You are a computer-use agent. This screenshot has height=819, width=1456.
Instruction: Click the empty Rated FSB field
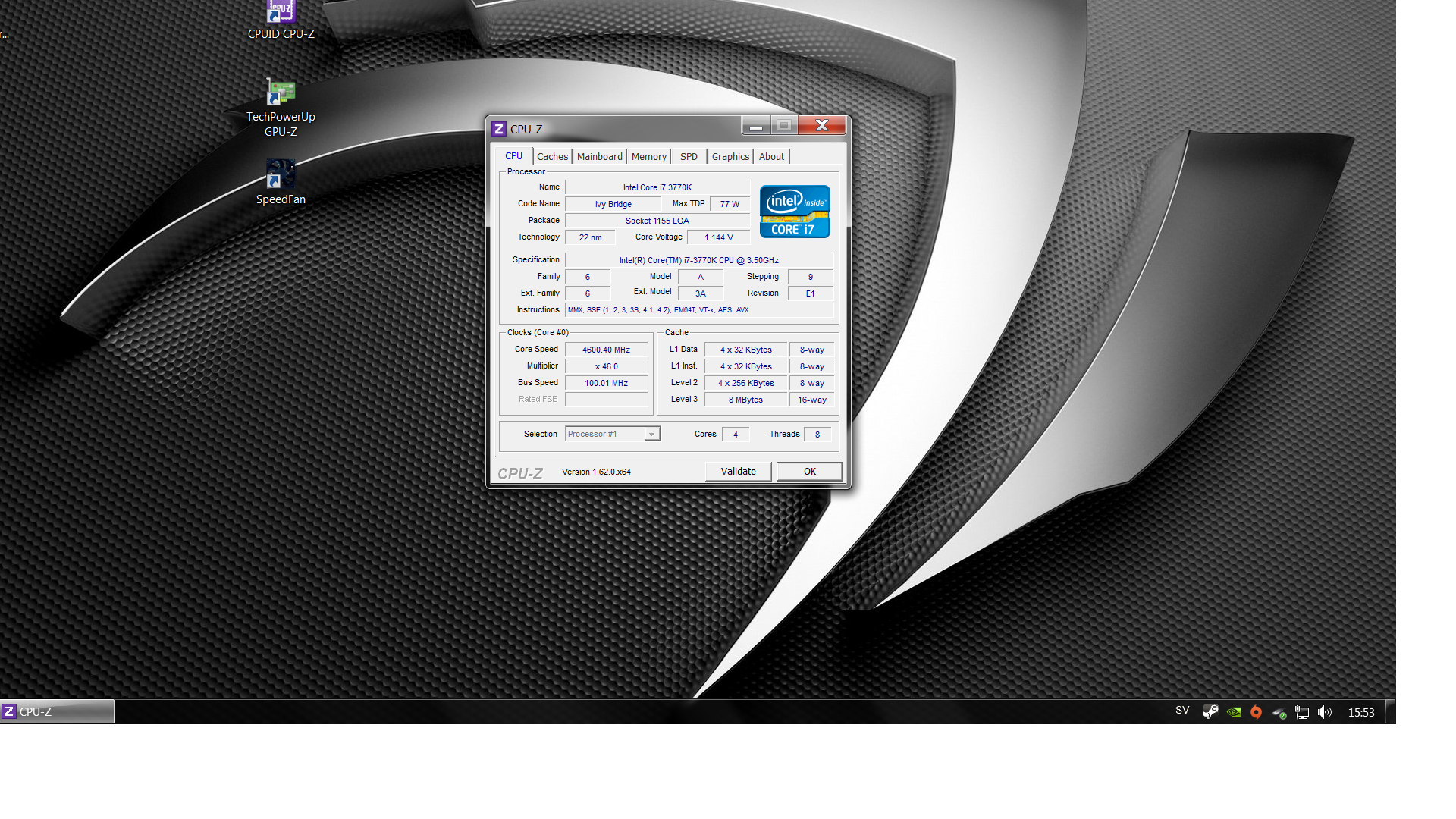coord(607,400)
